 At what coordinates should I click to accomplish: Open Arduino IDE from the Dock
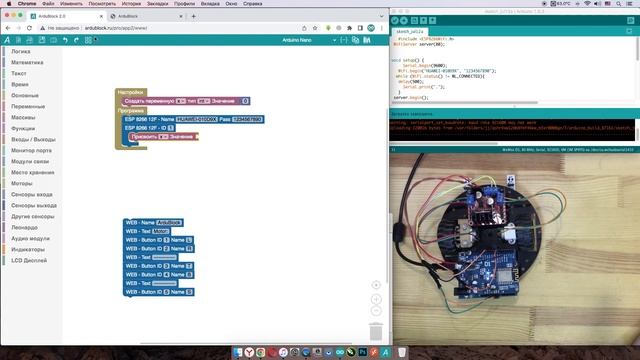pyautogui.click(x=340, y=352)
